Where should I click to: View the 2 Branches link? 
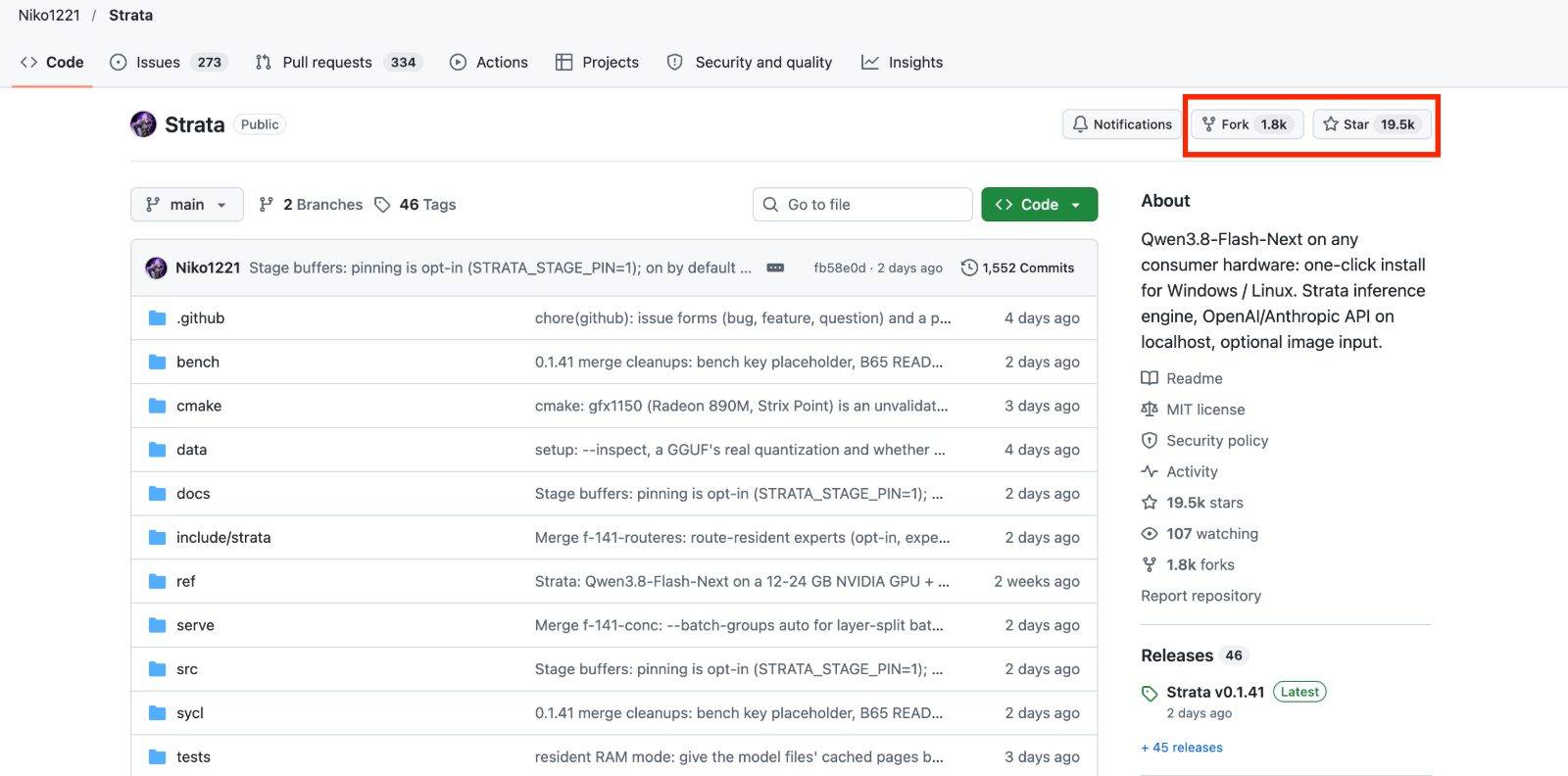(311, 205)
